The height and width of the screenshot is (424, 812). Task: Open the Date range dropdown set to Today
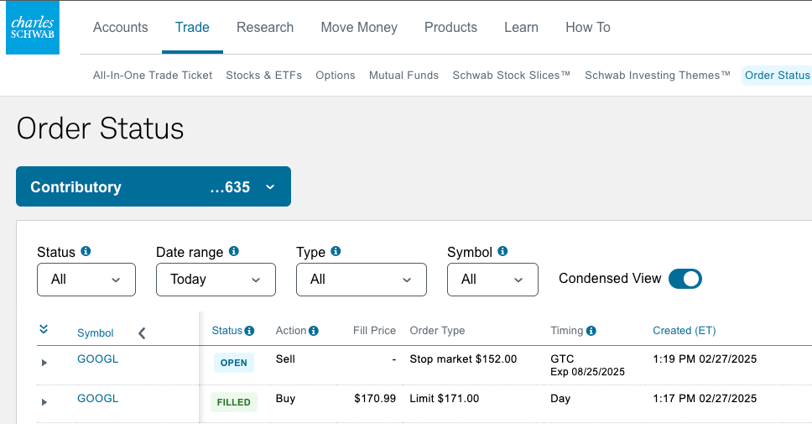tap(216, 280)
